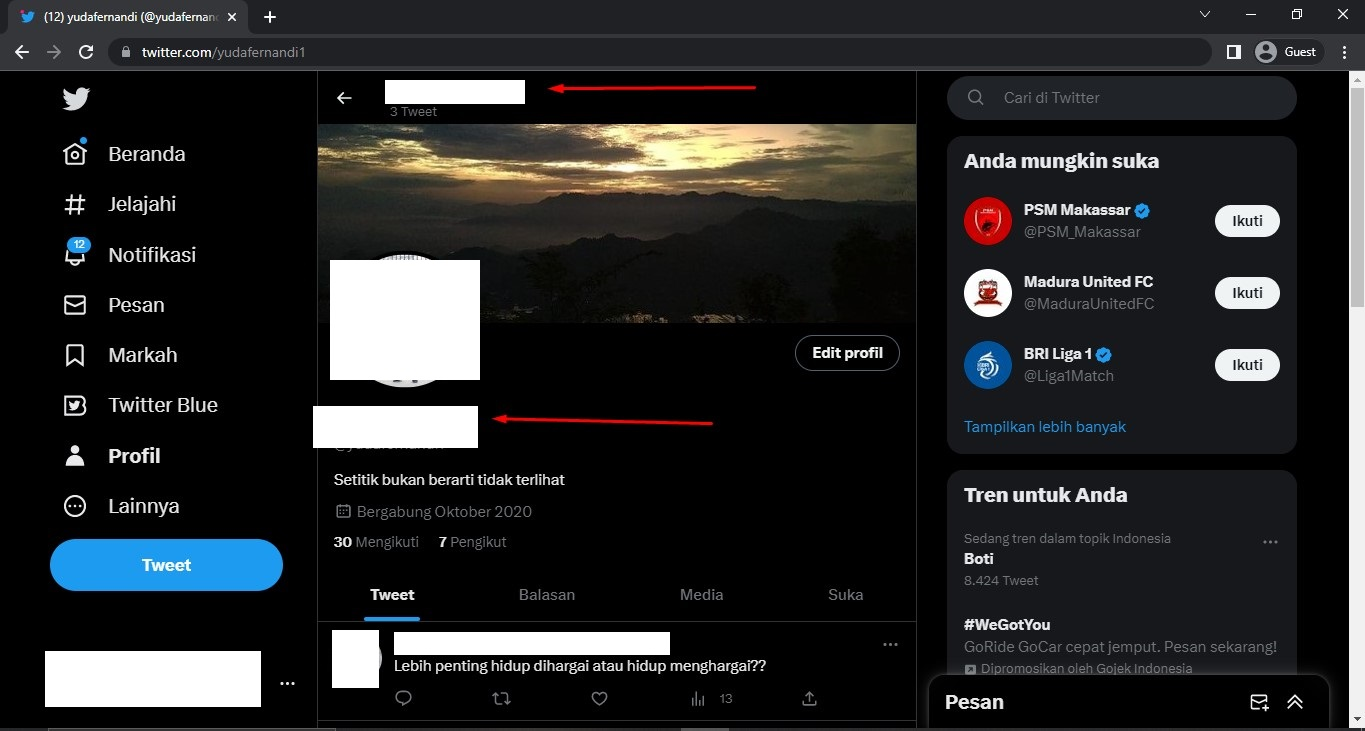Image resolution: width=1365 pixels, height=731 pixels.
Task: Open 30 Mengikuti following list
Action: [x=376, y=542]
